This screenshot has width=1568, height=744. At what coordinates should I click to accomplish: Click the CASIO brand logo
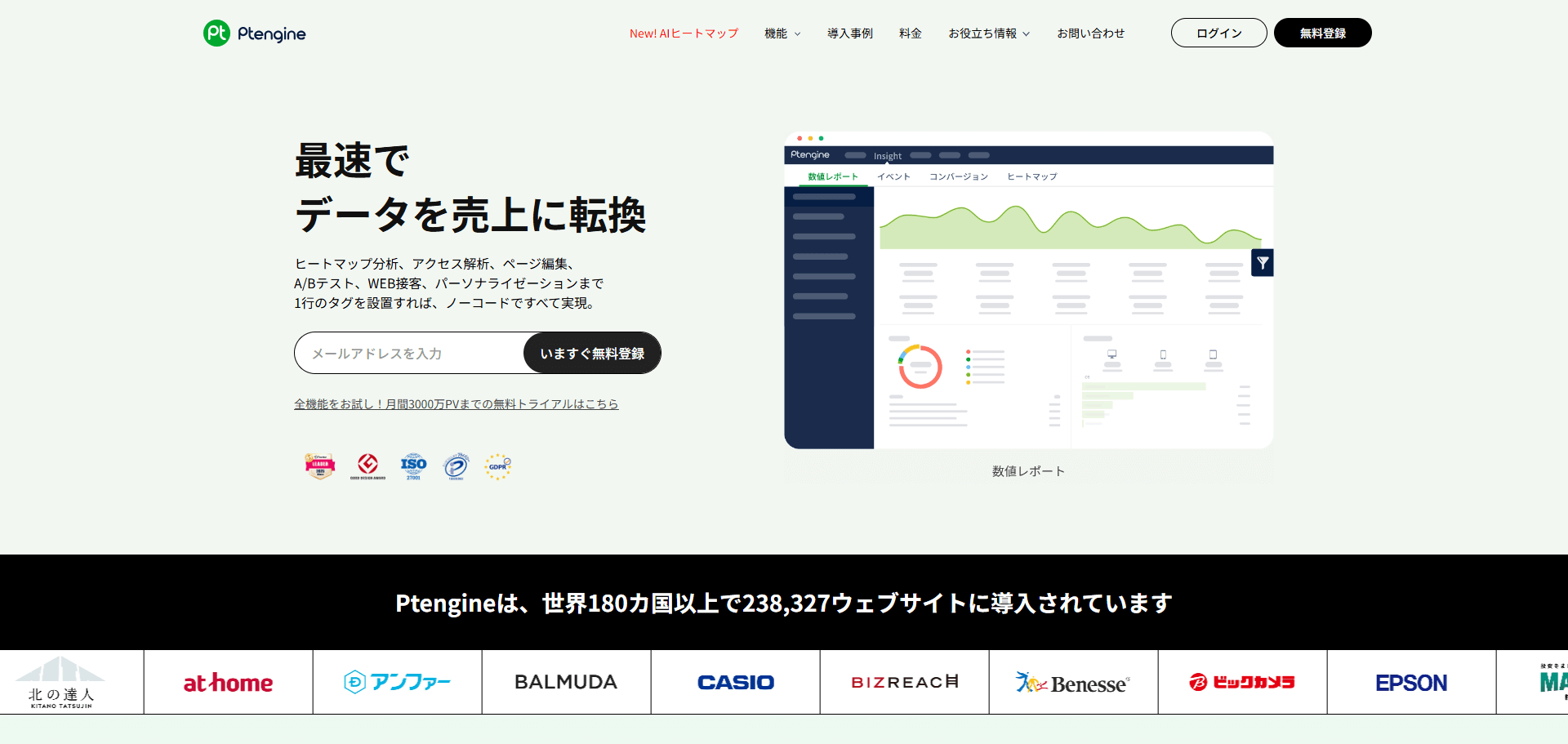tap(734, 682)
